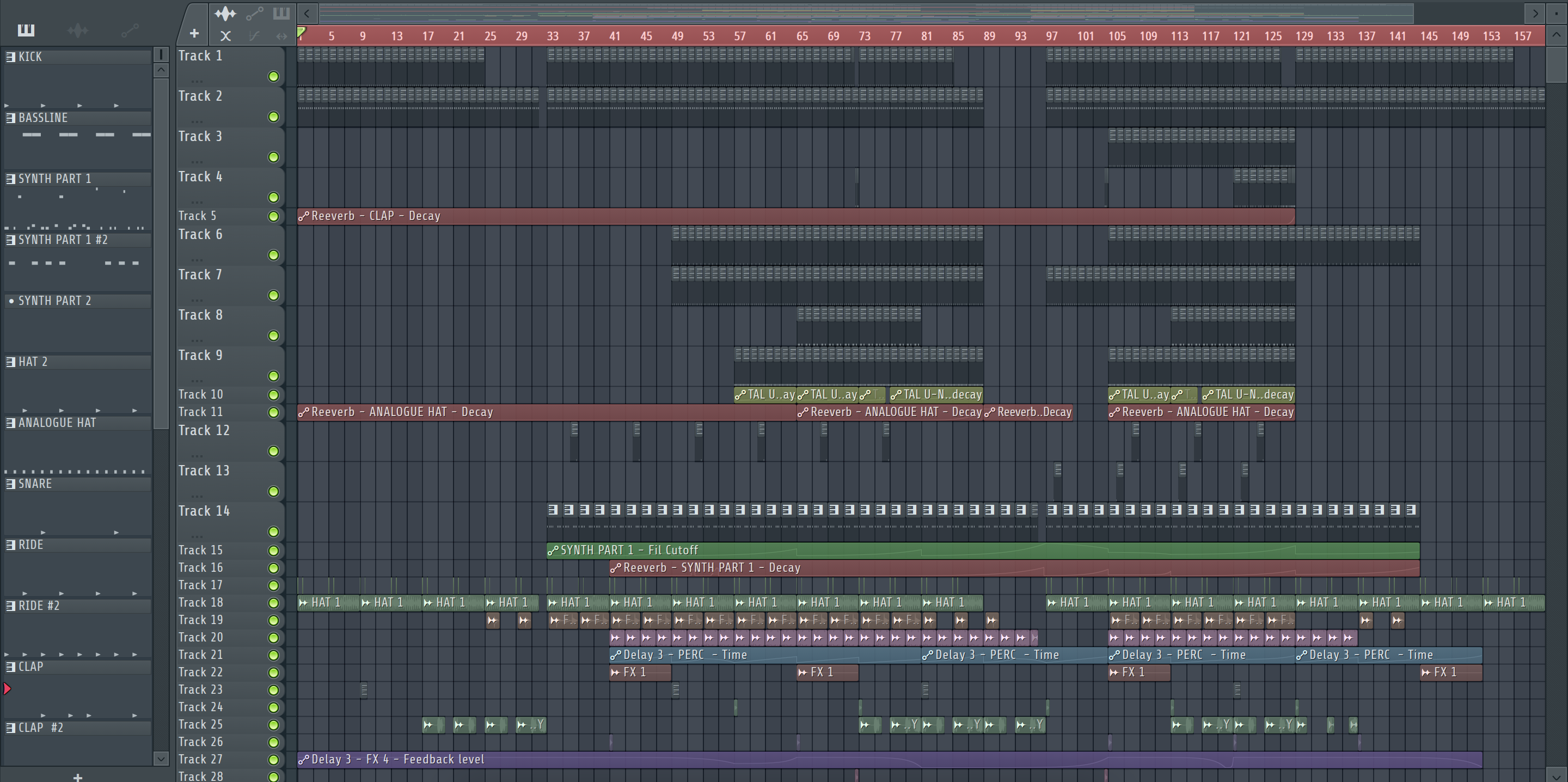
Task: Toggle the Track 18 mute LED
Action: (273, 603)
